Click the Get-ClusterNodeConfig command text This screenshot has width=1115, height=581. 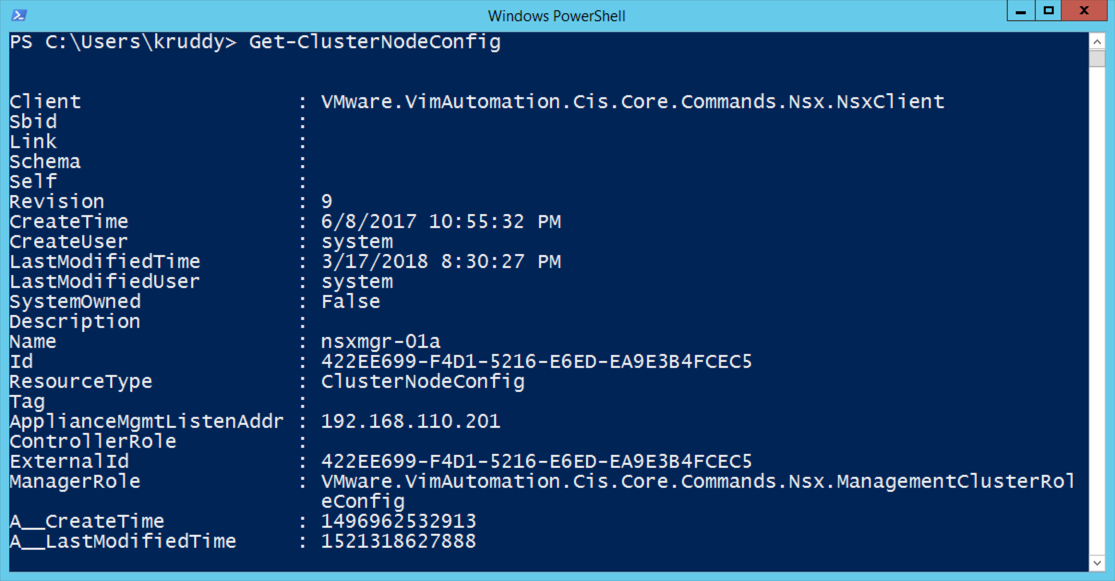coord(375,42)
